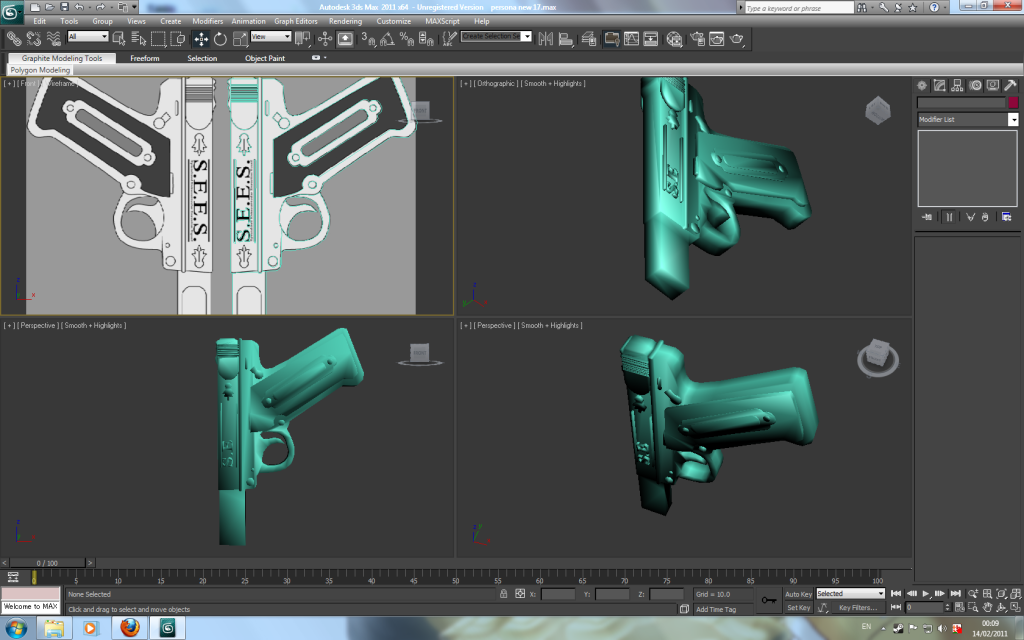
Task: Open the key filter Selected dropdown
Action: pyautogui.click(x=850, y=594)
